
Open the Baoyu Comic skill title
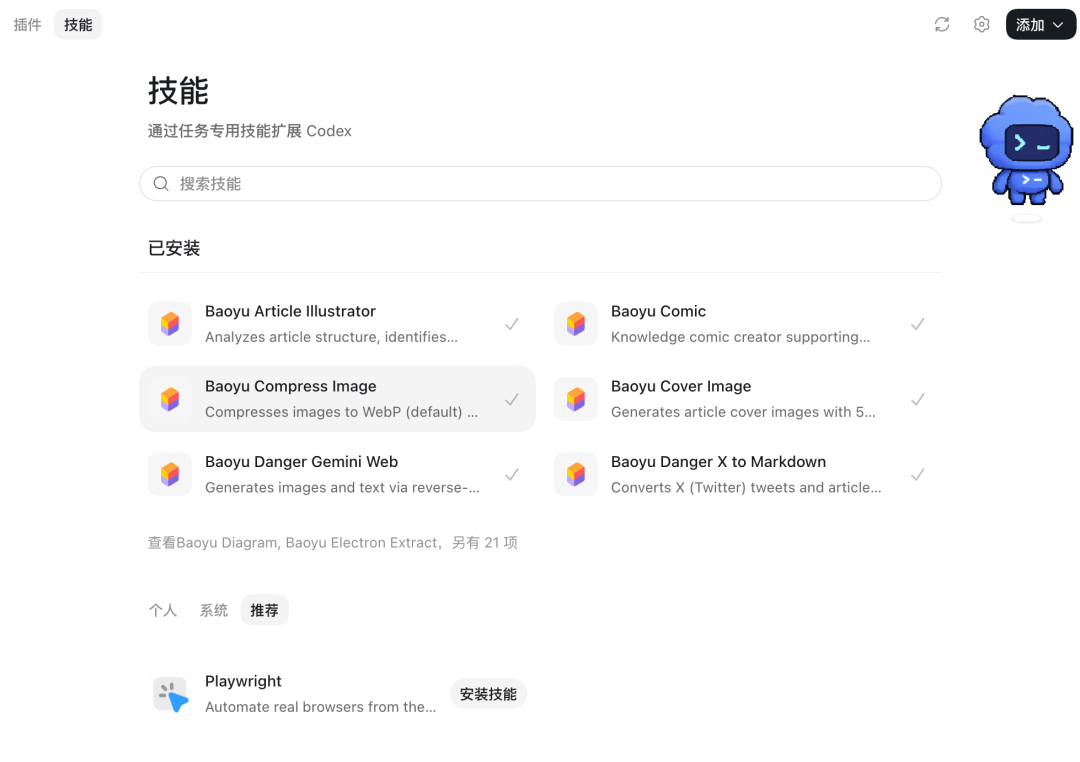(x=658, y=311)
